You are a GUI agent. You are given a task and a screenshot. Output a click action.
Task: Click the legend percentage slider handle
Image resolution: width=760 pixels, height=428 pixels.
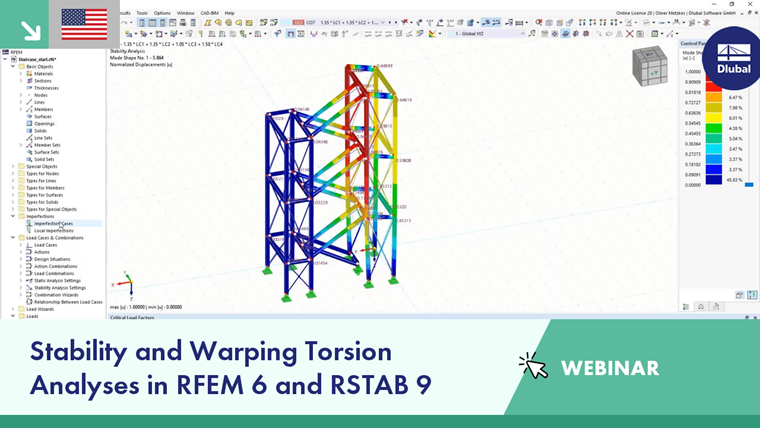[x=749, y=185]
